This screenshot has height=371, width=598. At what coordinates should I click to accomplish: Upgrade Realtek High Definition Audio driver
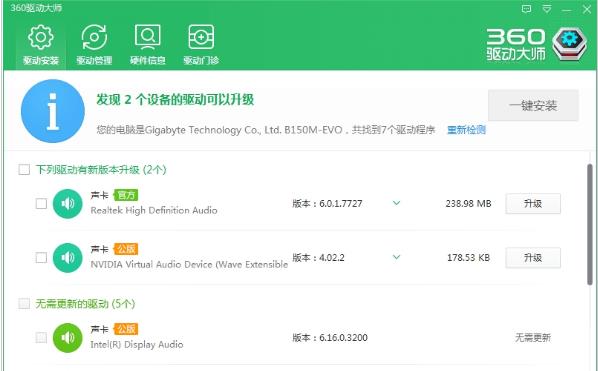click(533, 204)
